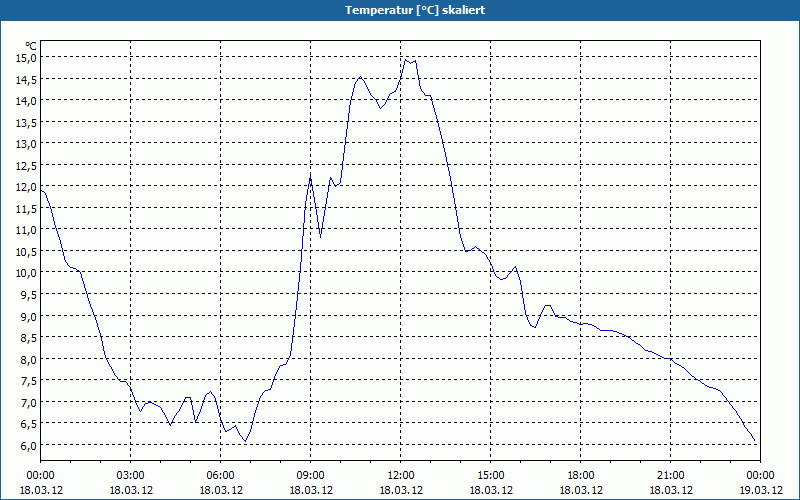This screenshot has height=500, width=800.
Task: Click the 8,0 y-axis label
Action: pos(29,359)
